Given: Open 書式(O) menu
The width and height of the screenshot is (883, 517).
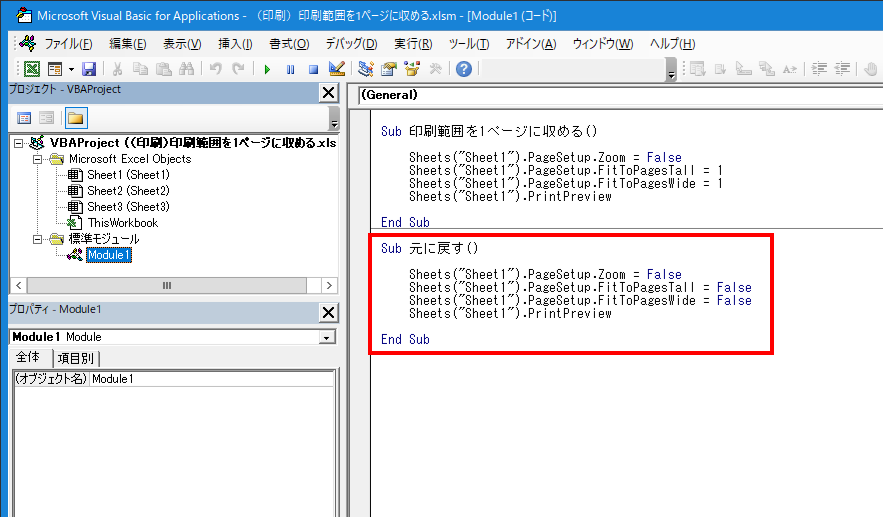Looking at the screenshot, I should pos(289,43).
